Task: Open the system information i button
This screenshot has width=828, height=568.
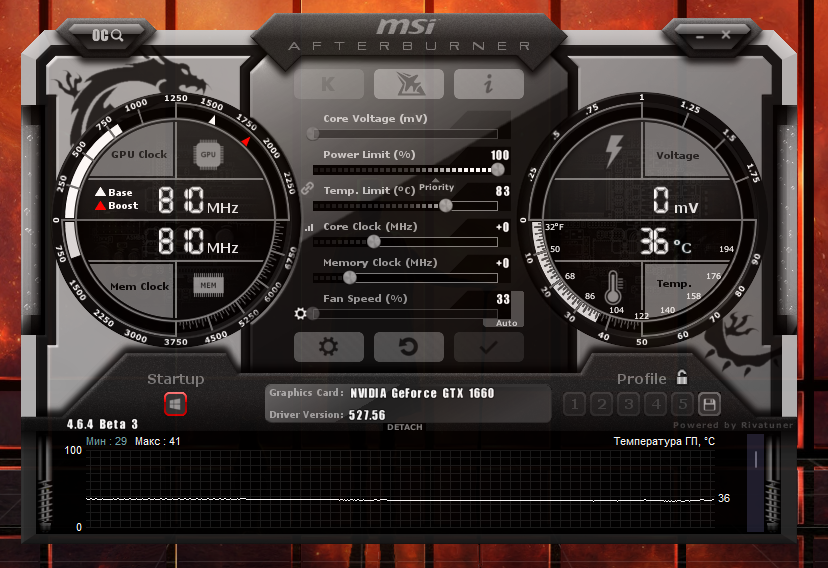Action: pyautogui.click(x=488, y=84)
